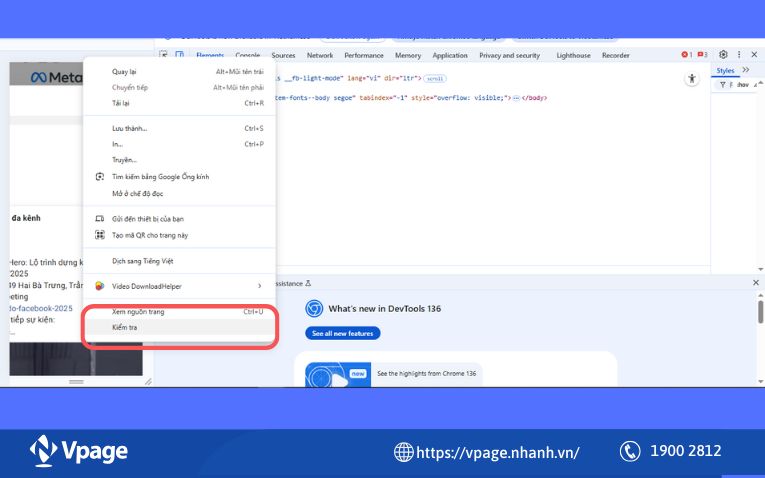
Task: Click the QR code icon
Action: point(100,235)
